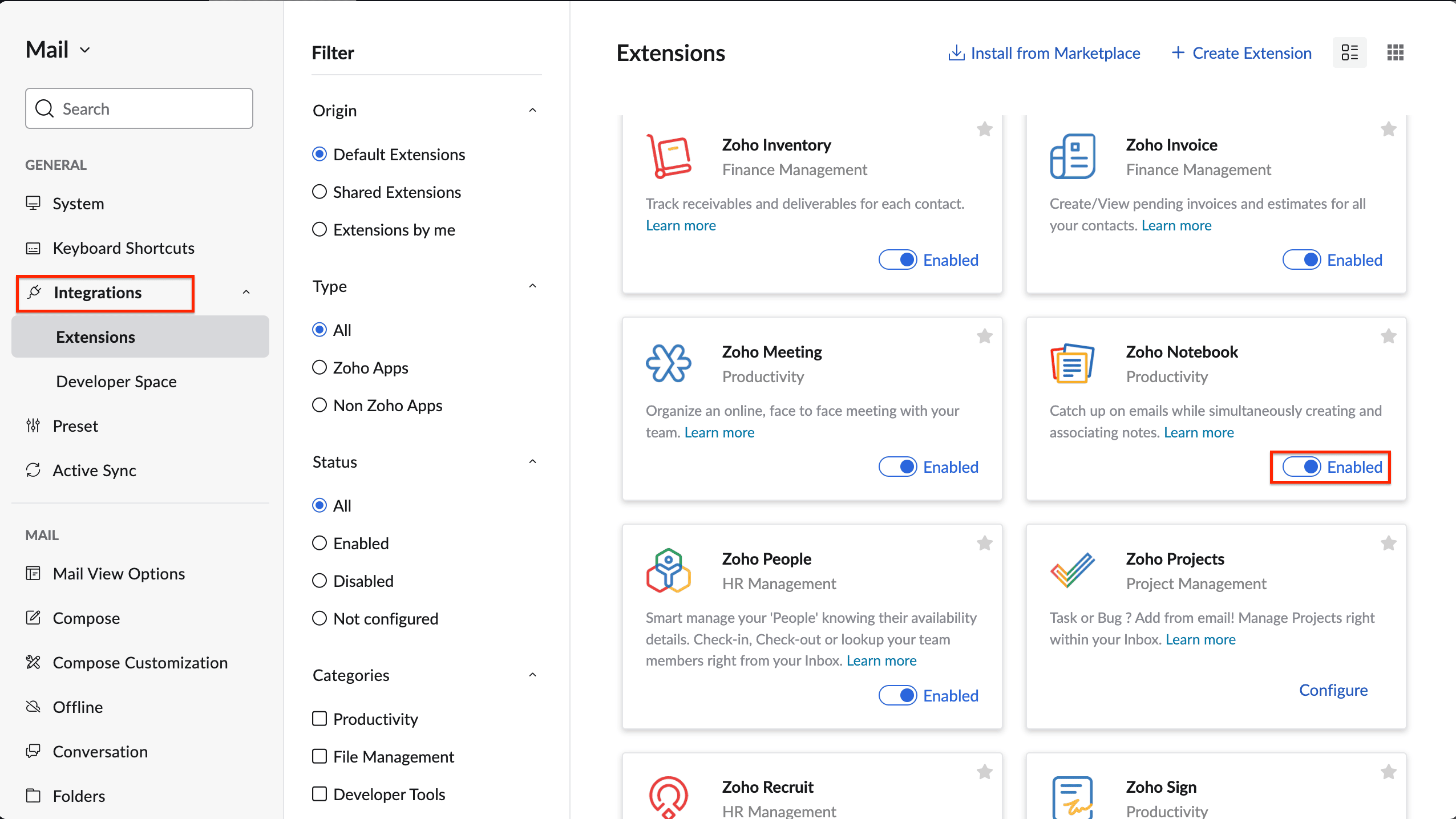Favorite Zoho Notebook with star icon
1456x819 pixels.
(x=1388, y=336)
